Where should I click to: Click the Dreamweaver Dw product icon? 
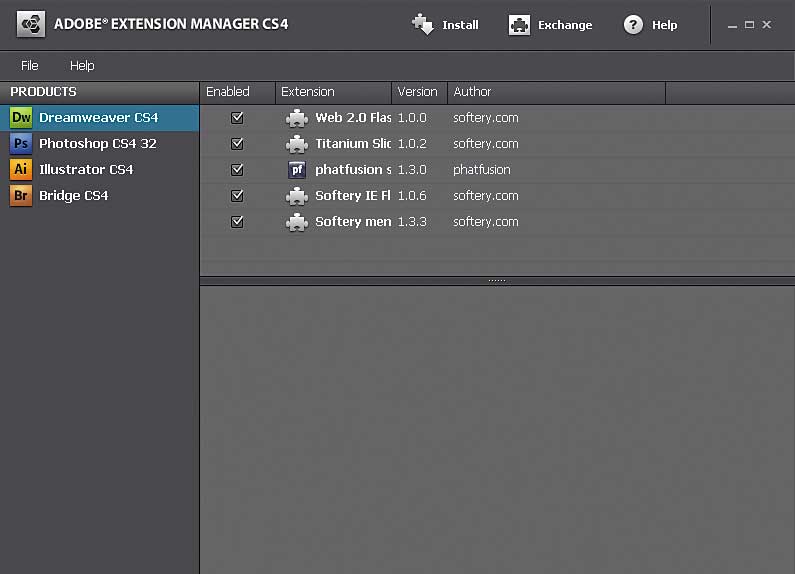[x=21, y=118]
